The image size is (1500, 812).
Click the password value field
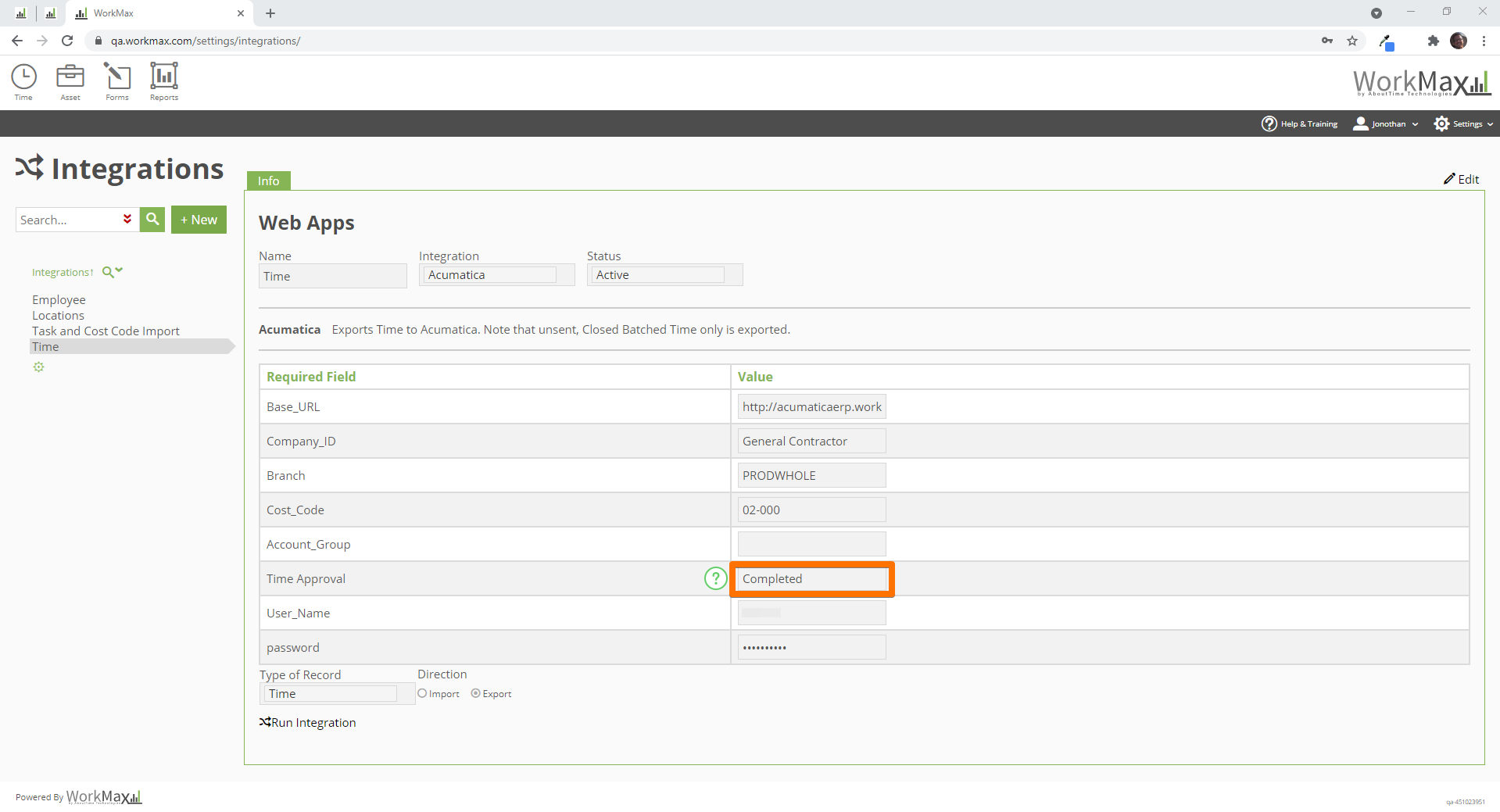tap(811, 647)
